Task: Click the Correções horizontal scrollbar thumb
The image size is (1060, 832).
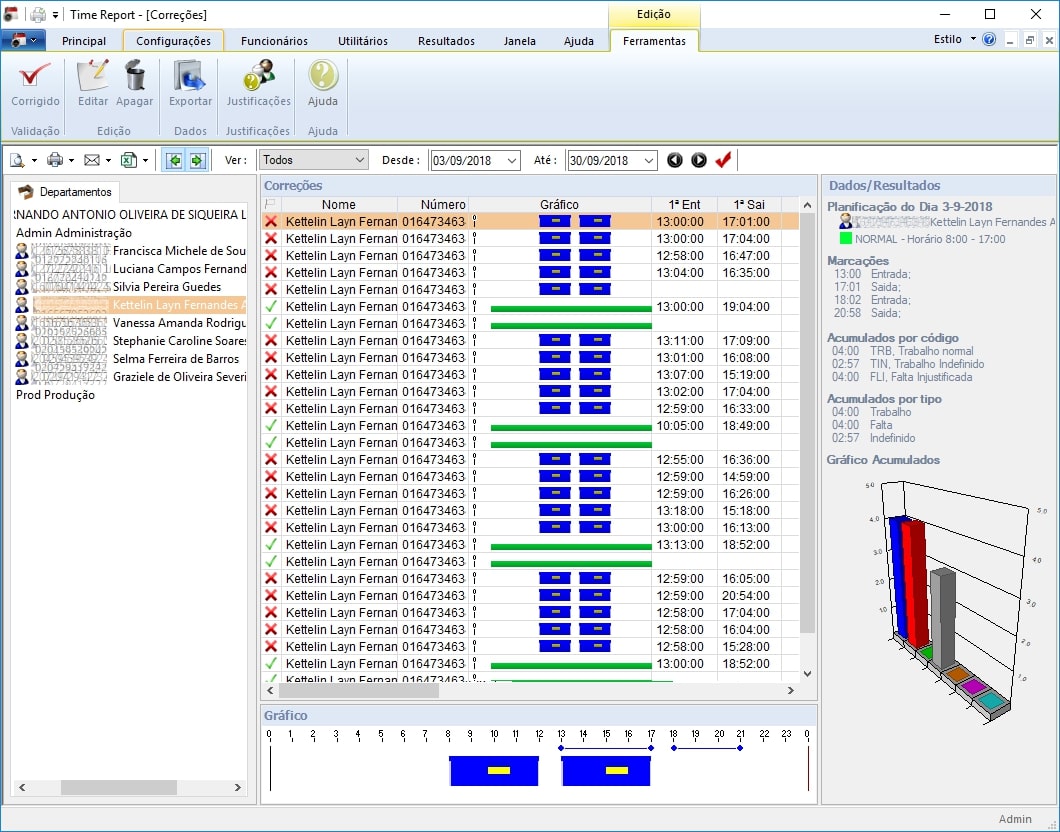Action: 358,690
